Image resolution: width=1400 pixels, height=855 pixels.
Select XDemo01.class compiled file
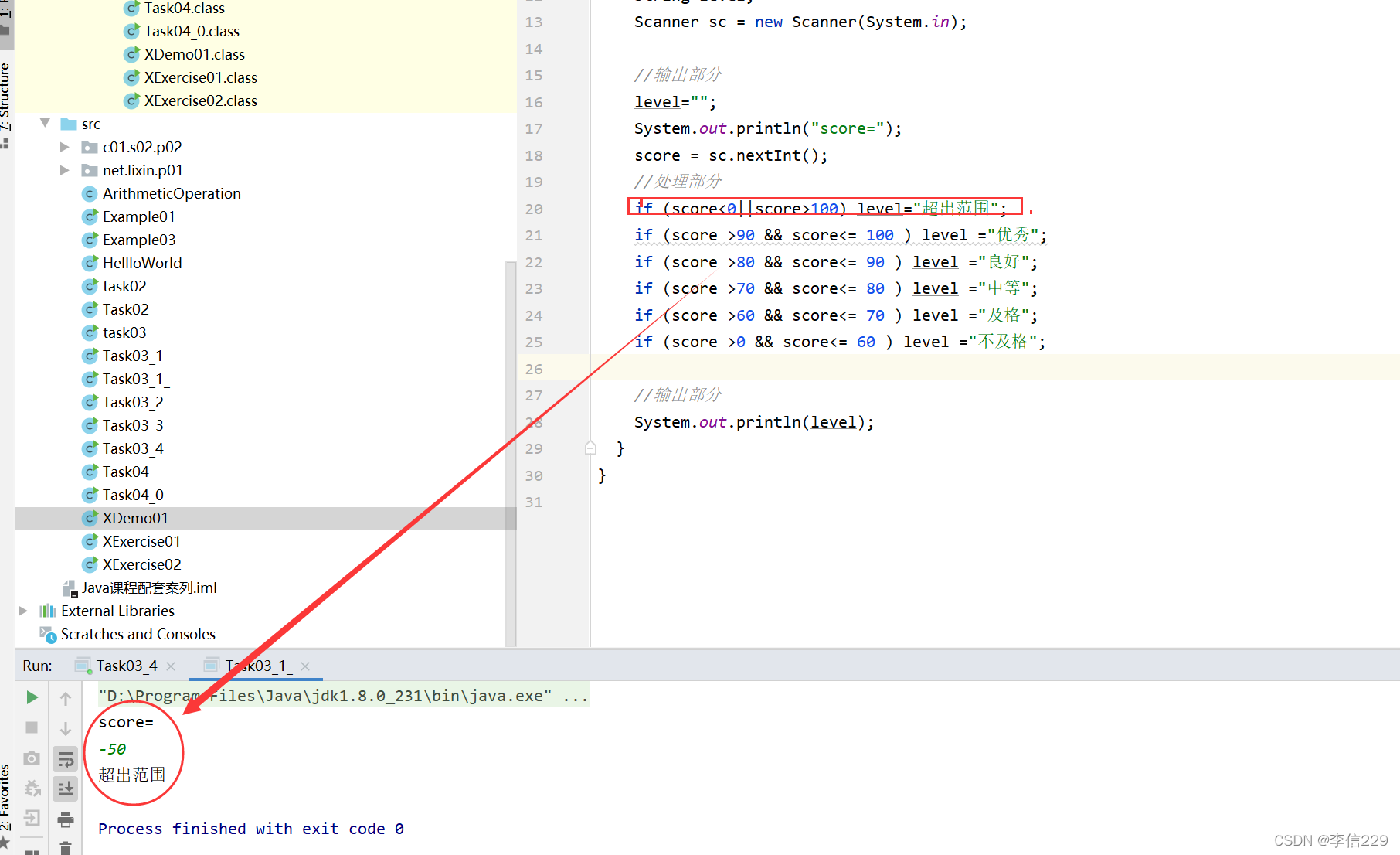(x=194, y=54)
